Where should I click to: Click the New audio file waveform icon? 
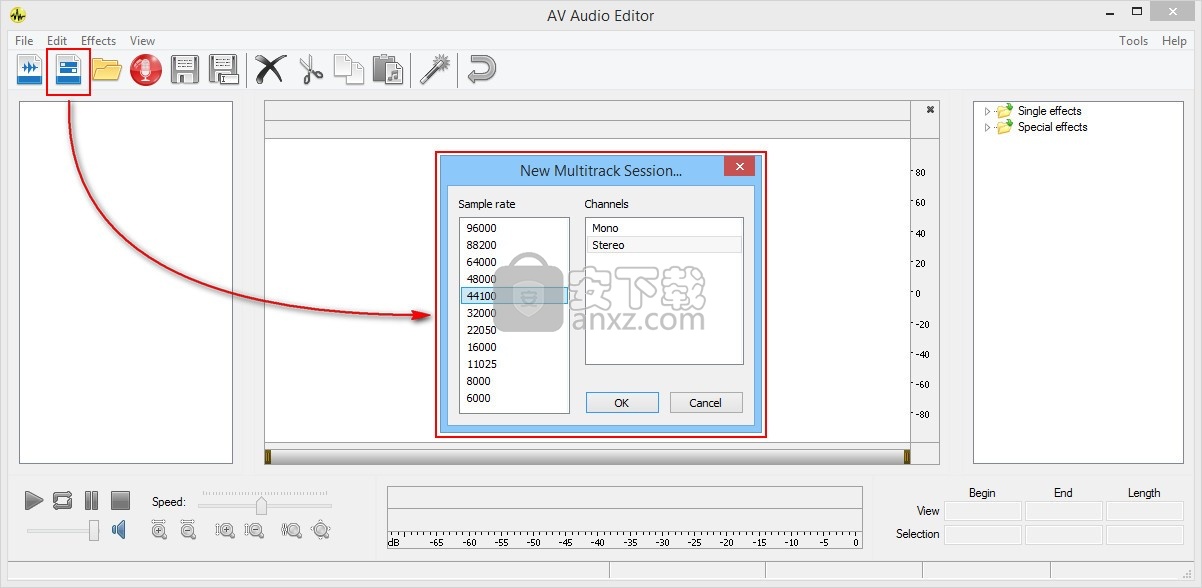(x=30, y=70)
